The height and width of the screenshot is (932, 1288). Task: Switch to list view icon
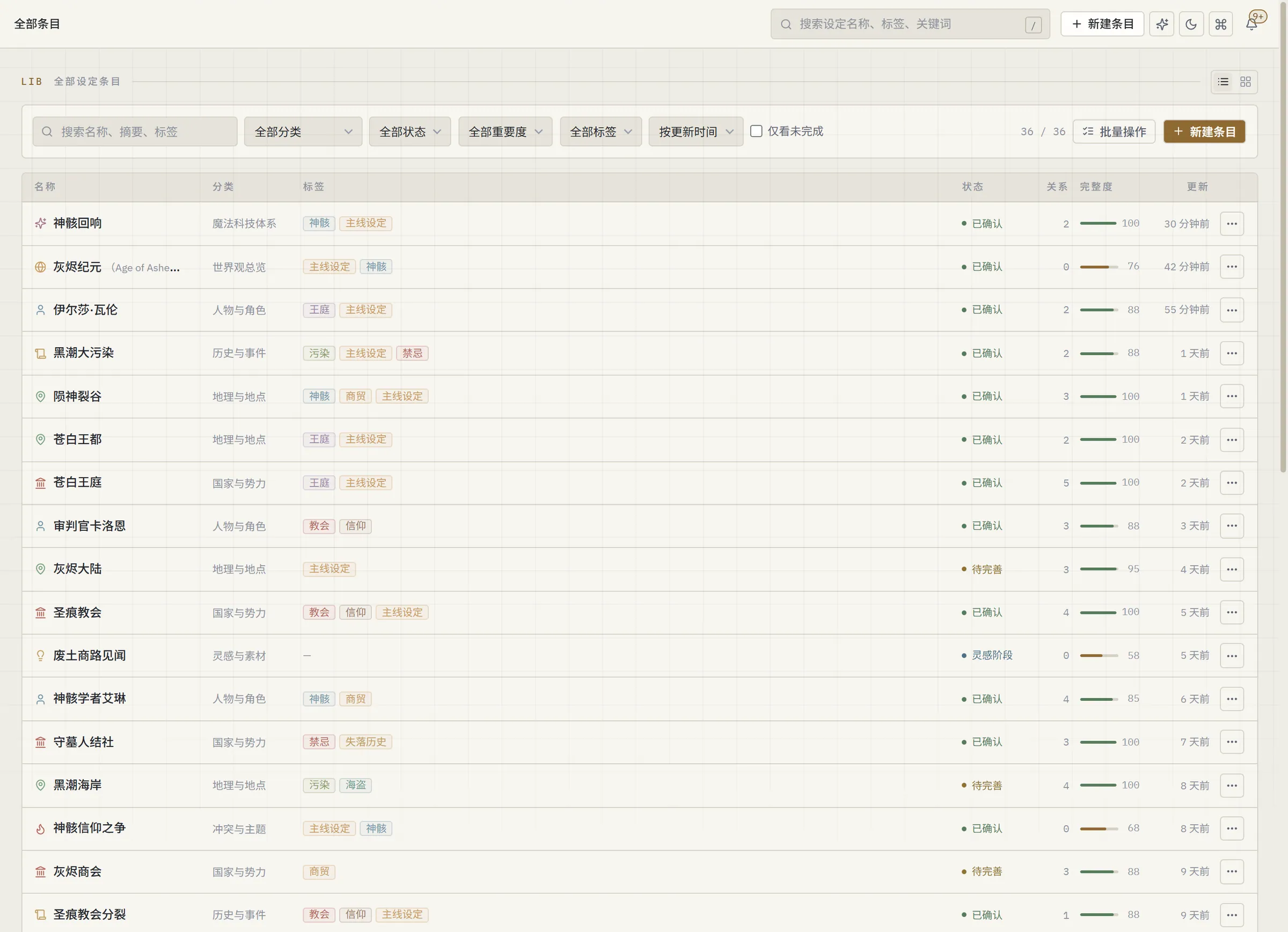(1223, 82)
